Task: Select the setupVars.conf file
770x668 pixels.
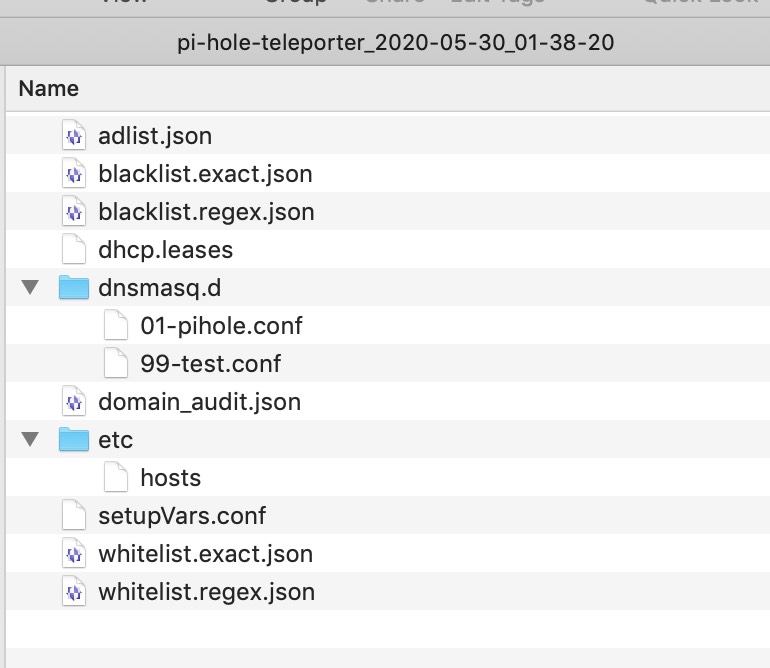Action: click(x=388, y=516)
